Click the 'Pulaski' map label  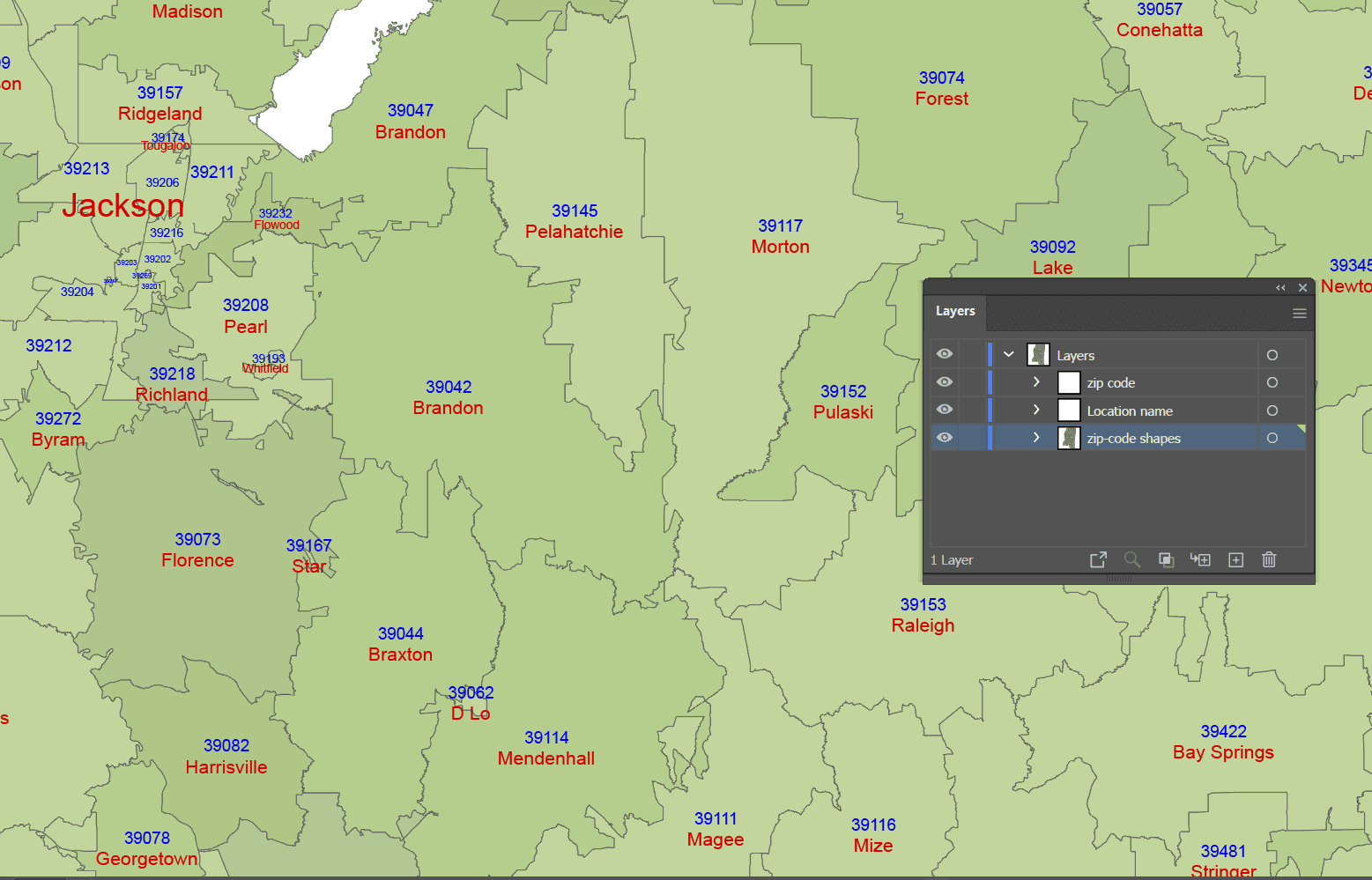click(x=843, y=412)
